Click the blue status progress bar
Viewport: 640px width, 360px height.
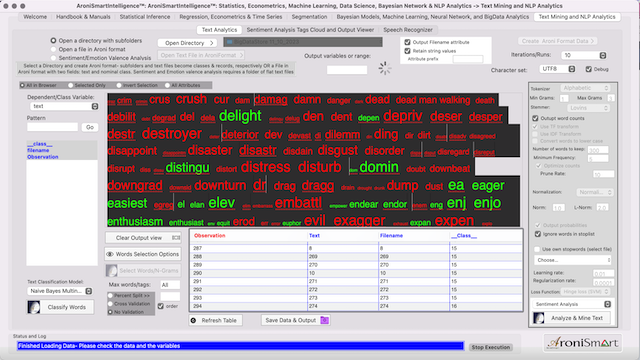coord(240,346)
